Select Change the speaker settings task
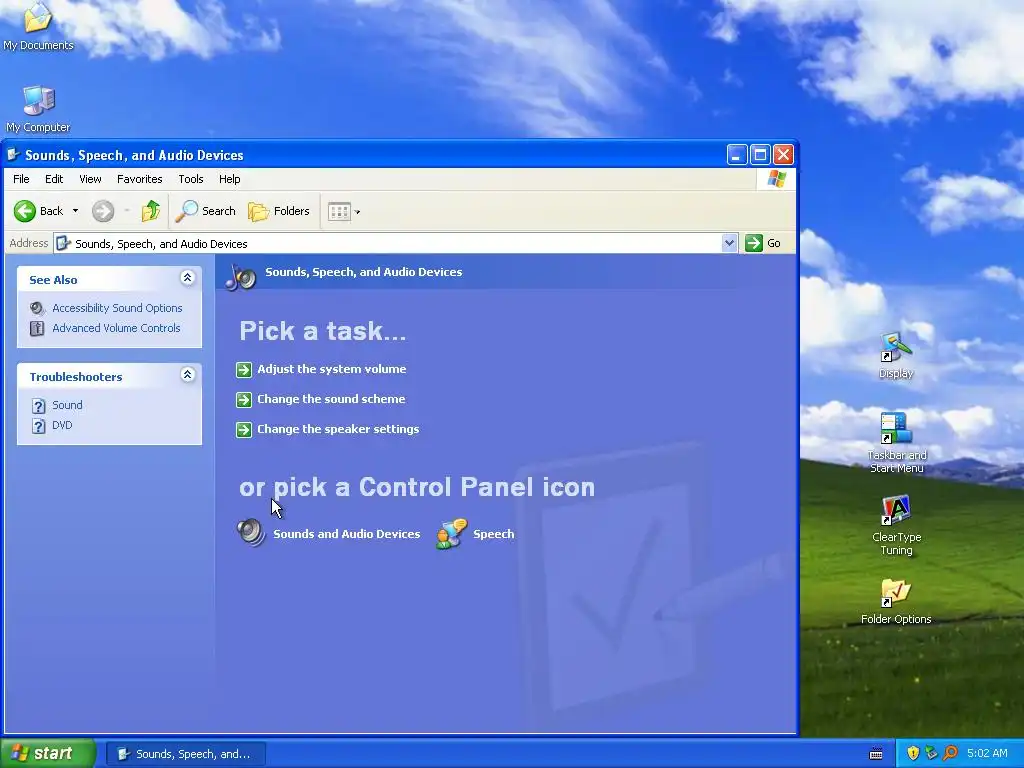The image size is (1024, 768). tap(338, 429)
